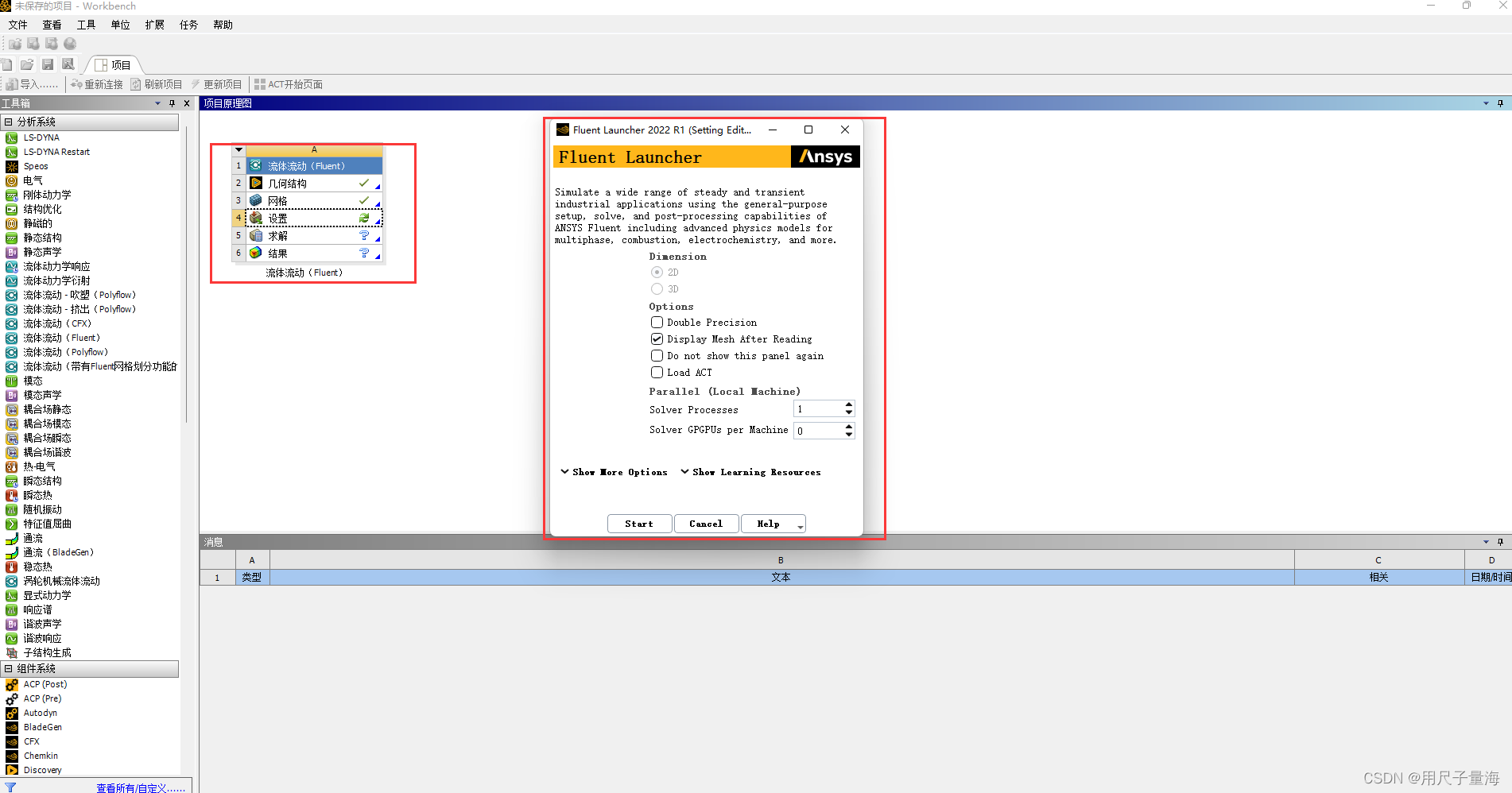Open the 文件 menu
Viewport: 1512px width, 793px height.
(18, 25)
